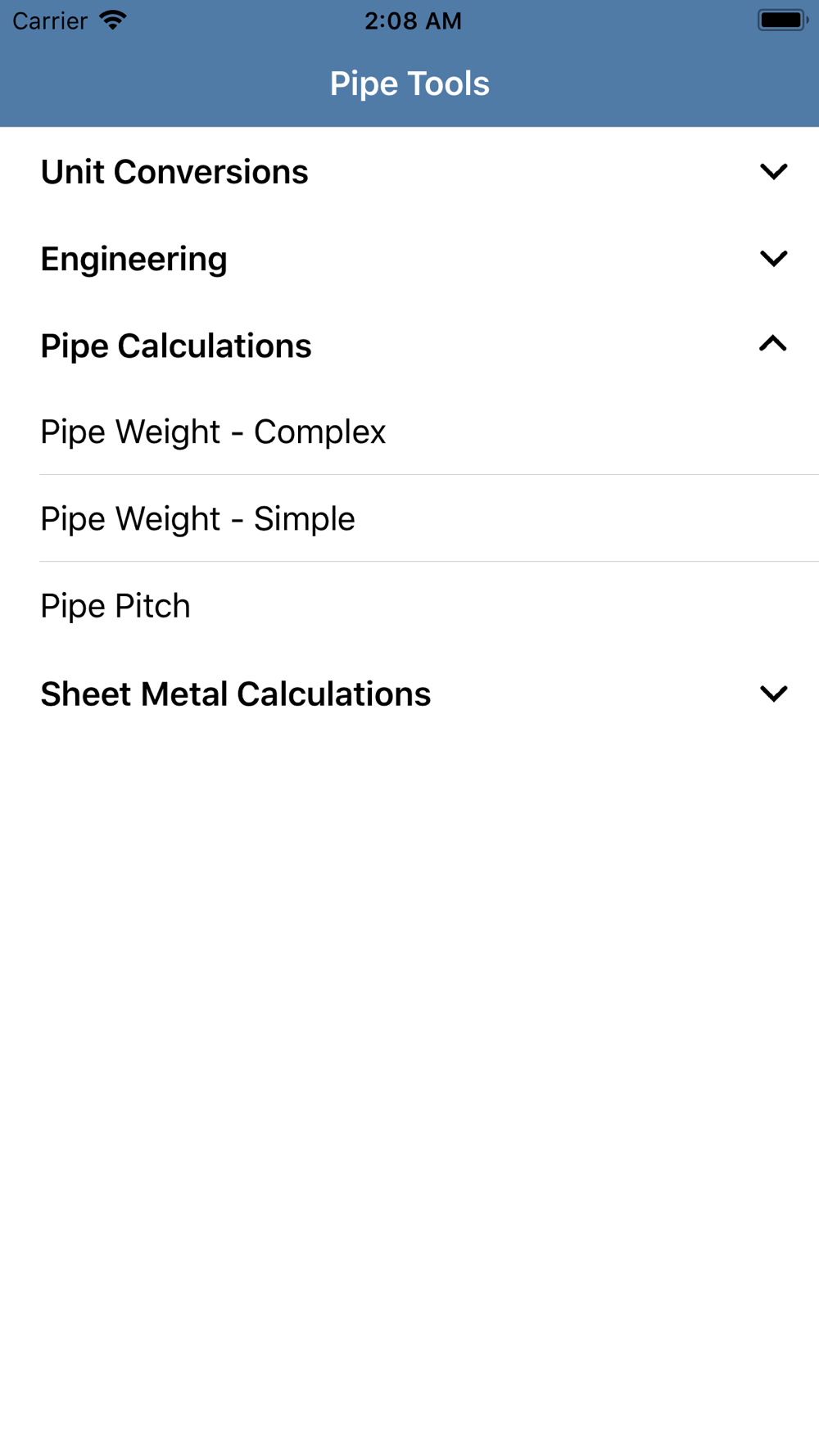Tap the Pipe Calculations heading text

coord(176,346)
